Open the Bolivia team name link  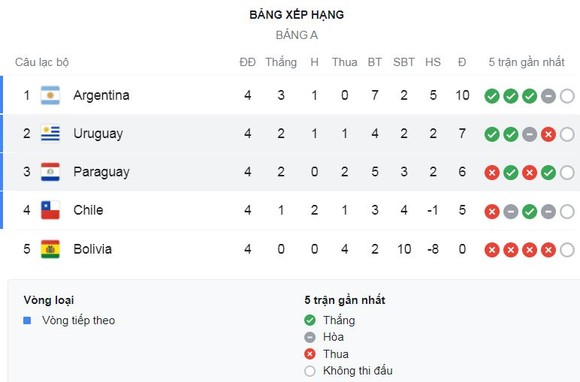92,249
